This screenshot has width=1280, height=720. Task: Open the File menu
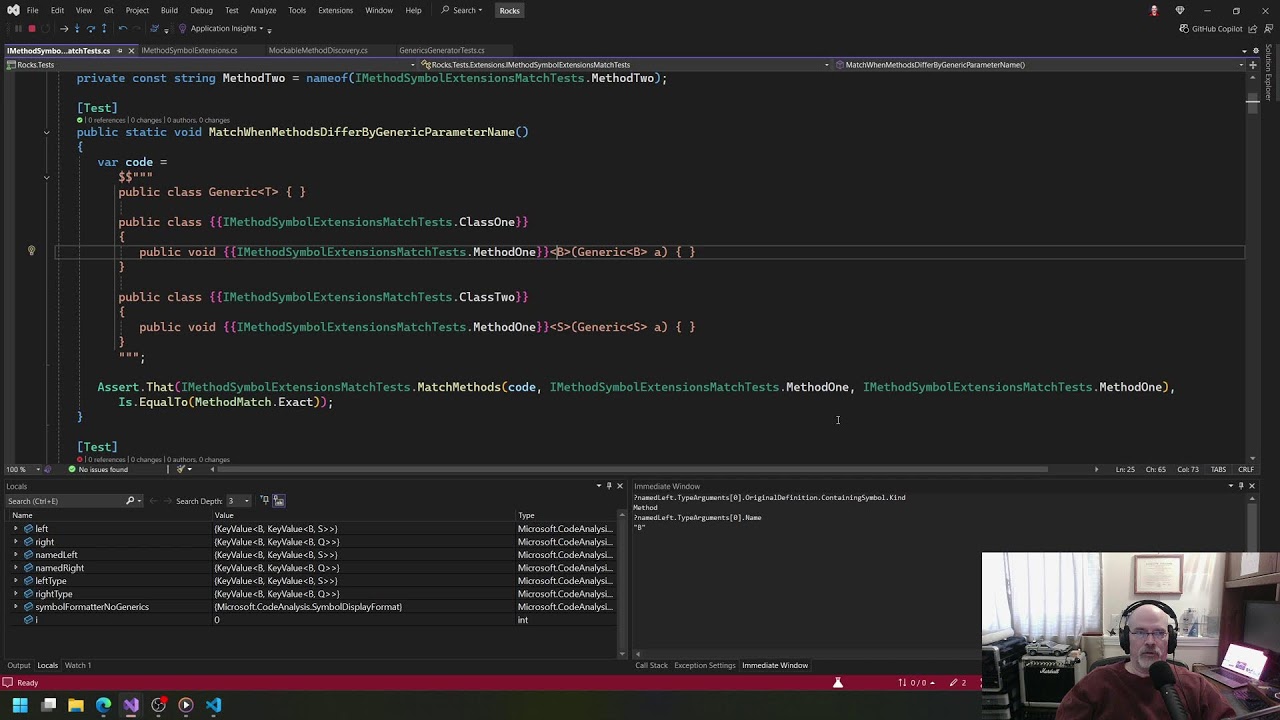coord(33,10)
